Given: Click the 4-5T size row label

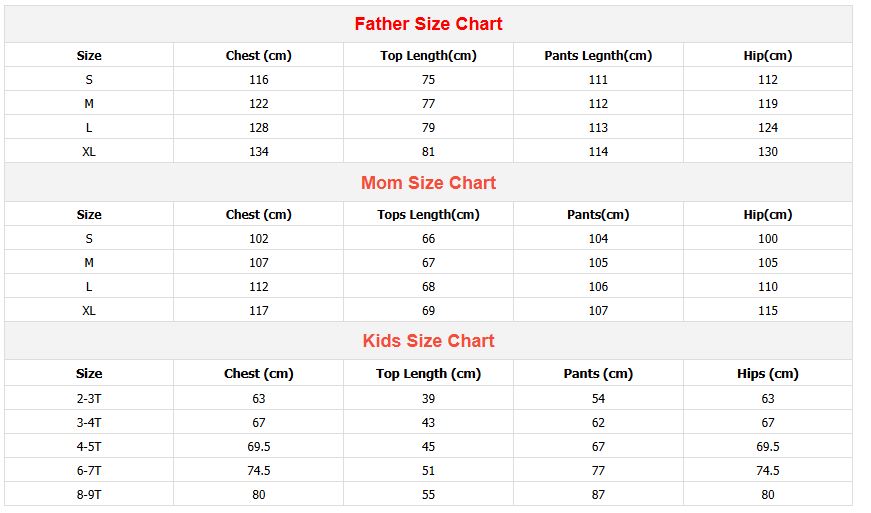Looking at the screenshot, I should point(89,446).
